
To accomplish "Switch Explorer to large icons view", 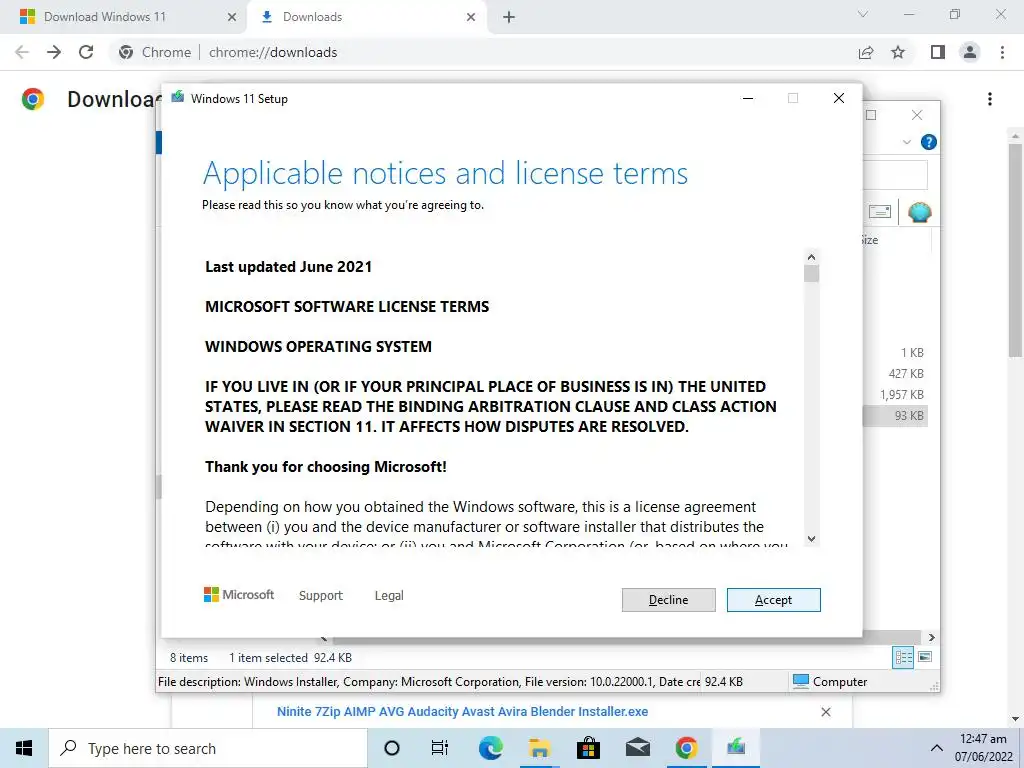I will click(x=925, y=657).
